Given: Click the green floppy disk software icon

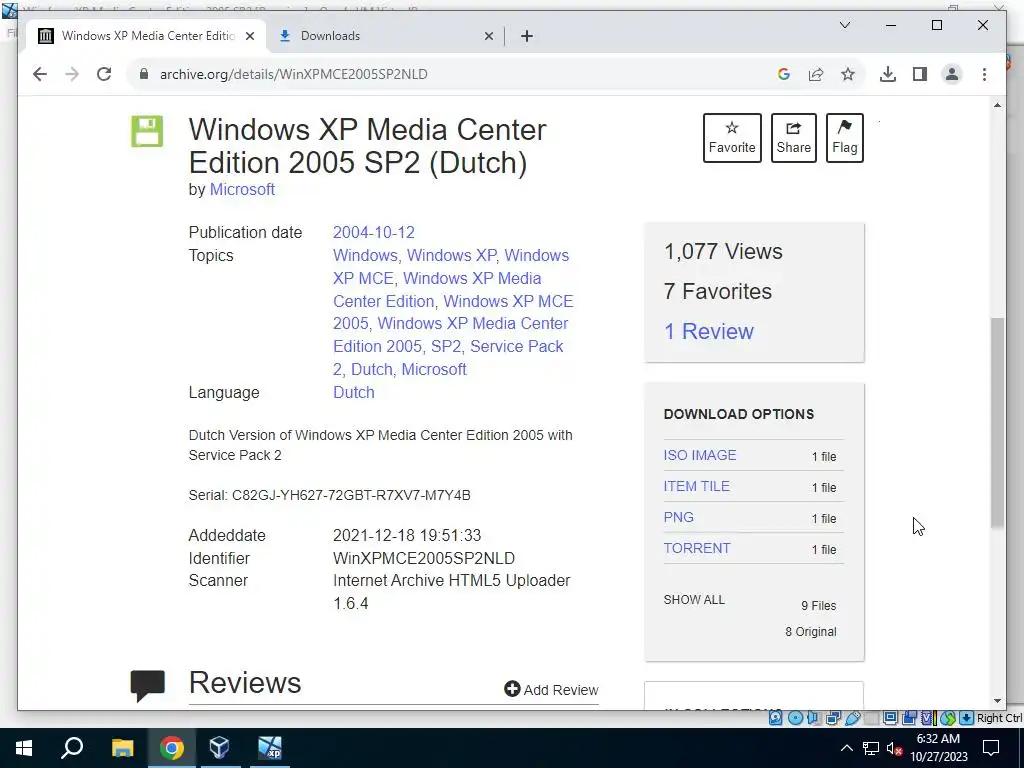Looking at the screenshot, I should point(147,131).
